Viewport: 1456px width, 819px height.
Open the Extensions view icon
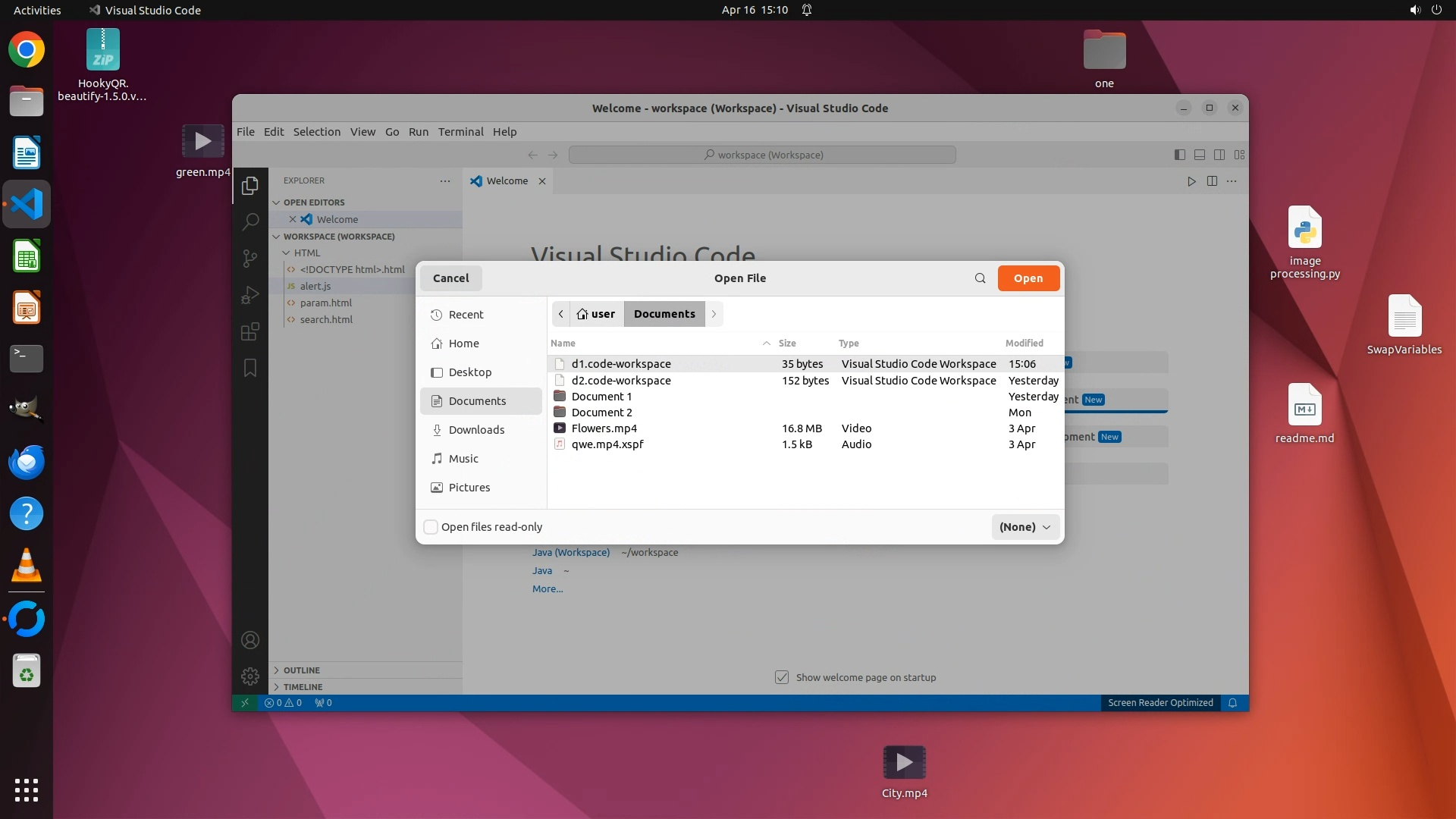point(249,331)
